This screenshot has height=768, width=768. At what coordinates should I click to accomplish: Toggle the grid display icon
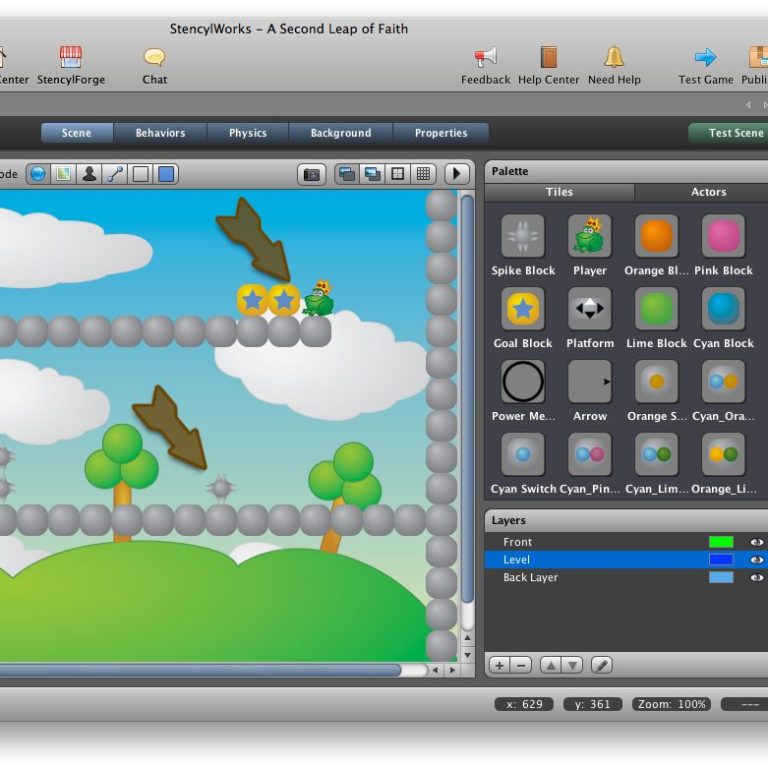click(x=423, y=174)
